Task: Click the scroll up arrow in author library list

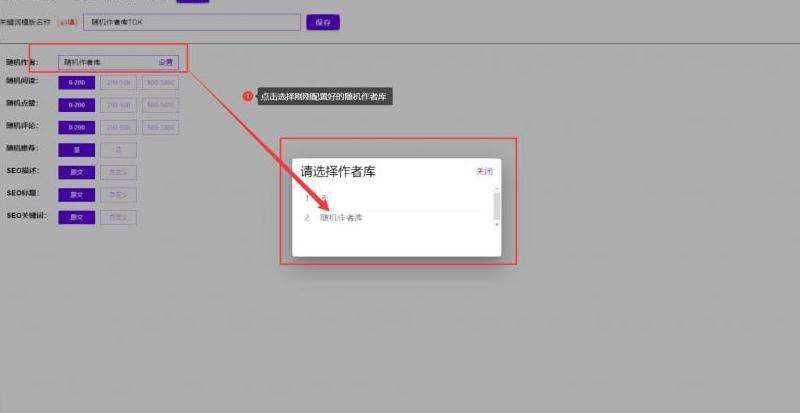Action: tap(496, 188)
